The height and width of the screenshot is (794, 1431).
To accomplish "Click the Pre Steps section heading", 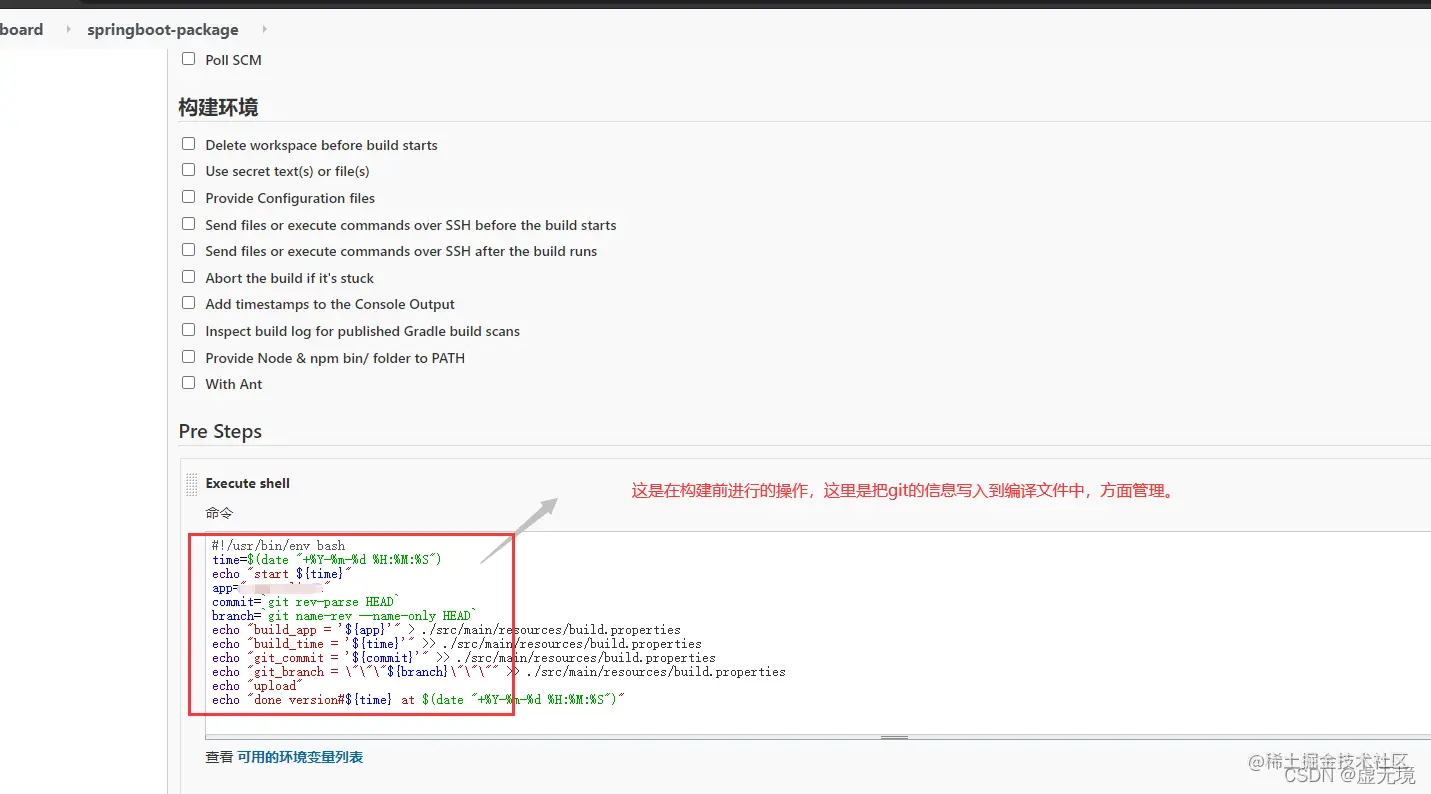I will click(x=220, y=431).
